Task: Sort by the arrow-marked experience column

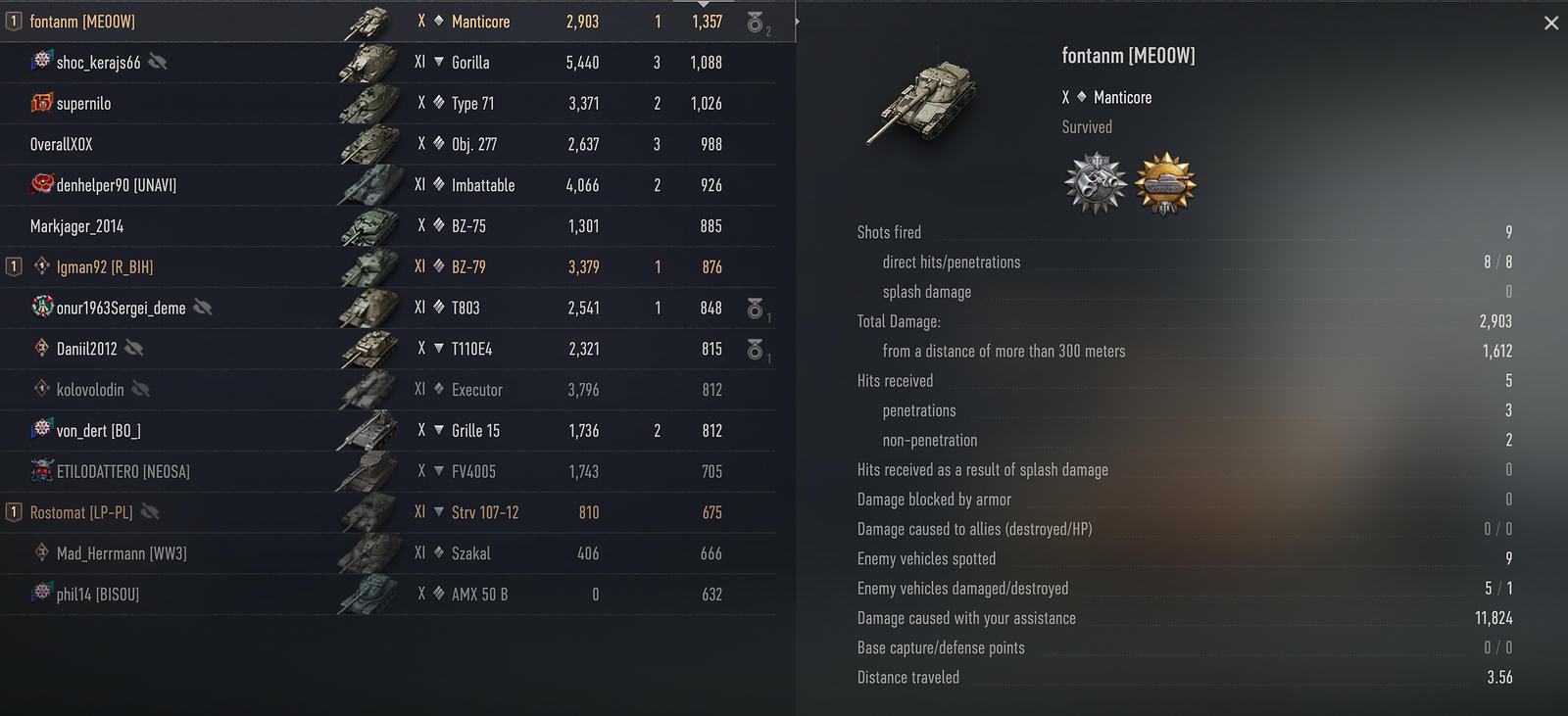Action: click(x=704, y=4)
